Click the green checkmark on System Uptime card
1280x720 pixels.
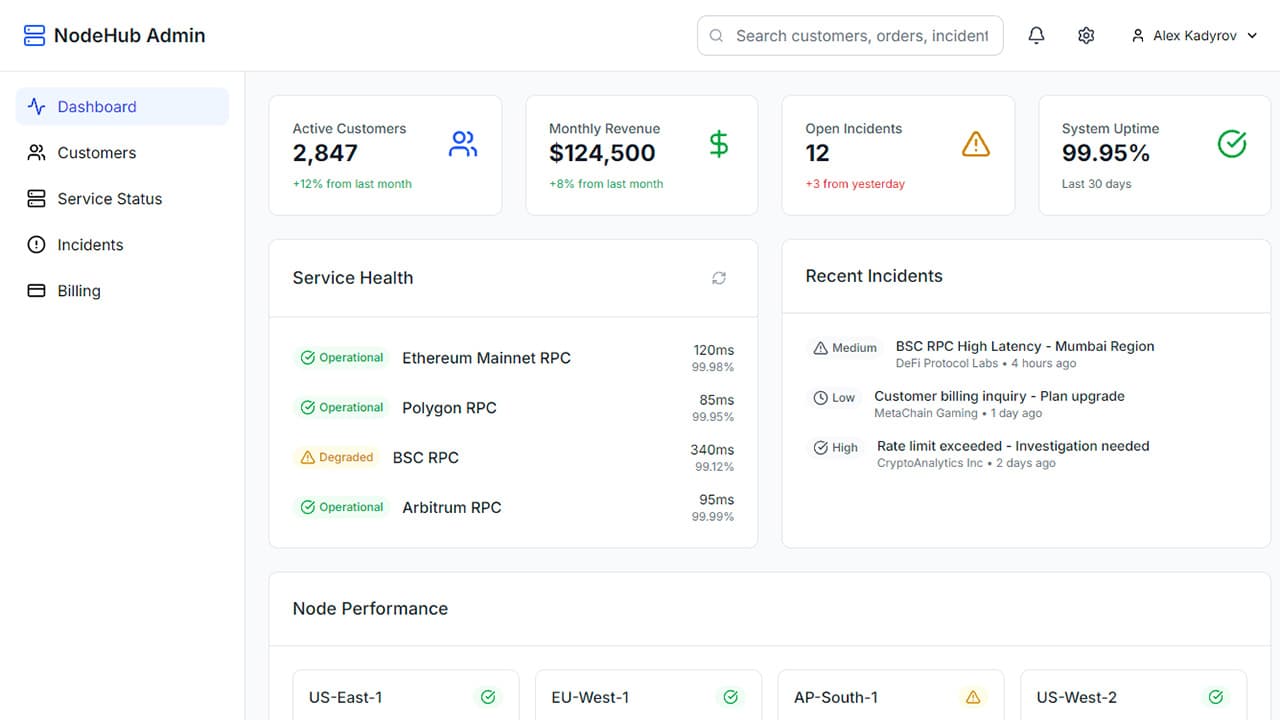click(1231, 143)
